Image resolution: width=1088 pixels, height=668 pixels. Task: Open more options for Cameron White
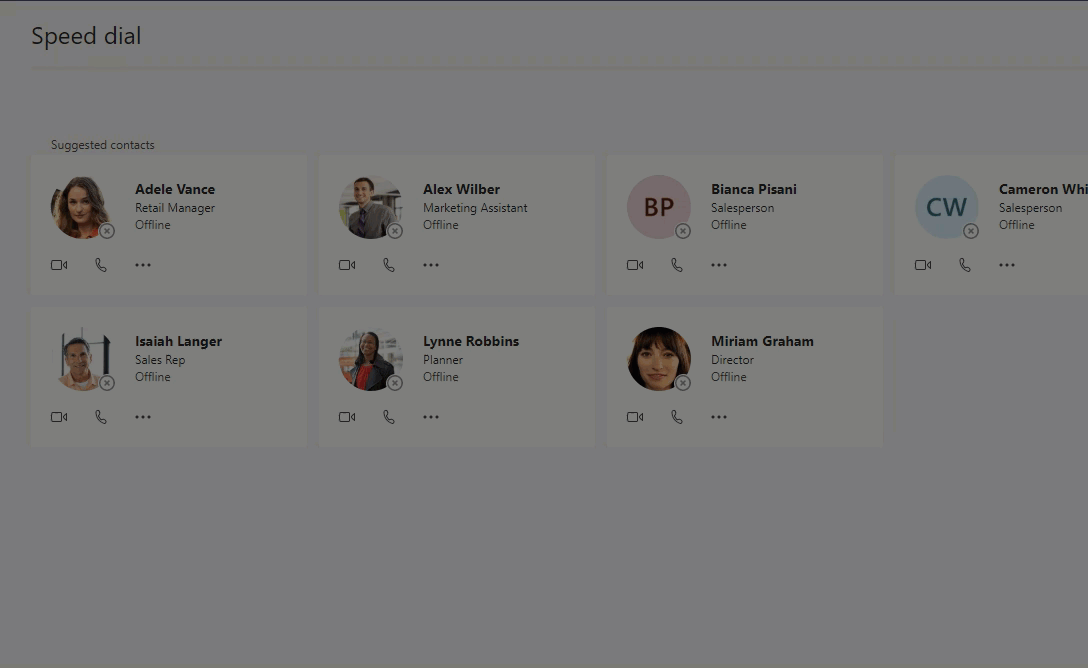[1007, 265]
